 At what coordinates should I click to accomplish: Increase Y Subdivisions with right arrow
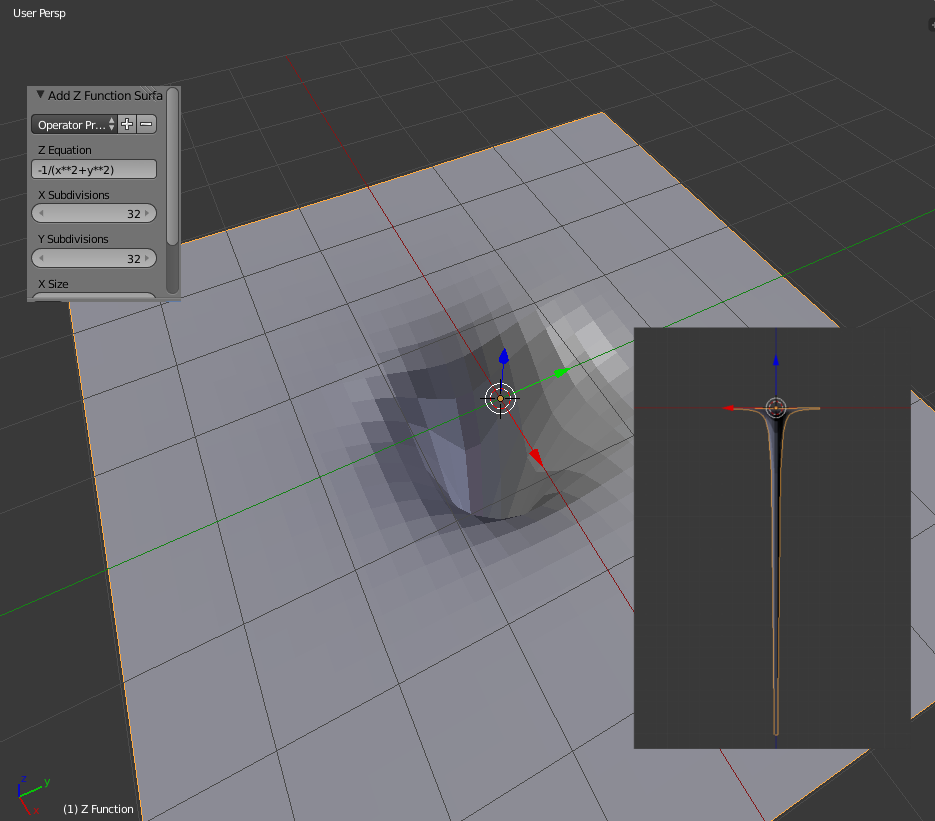click(147, 258)
